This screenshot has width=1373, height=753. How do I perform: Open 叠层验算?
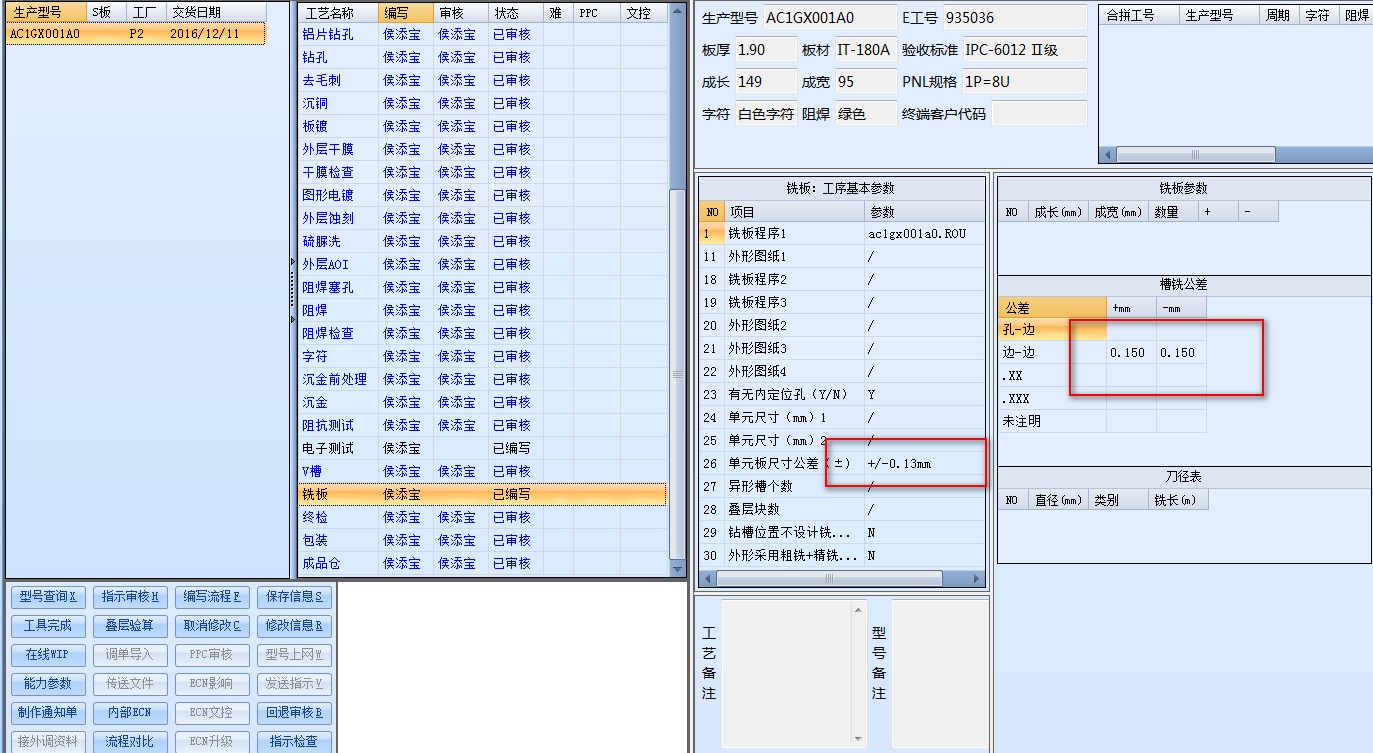coord(131,626)
